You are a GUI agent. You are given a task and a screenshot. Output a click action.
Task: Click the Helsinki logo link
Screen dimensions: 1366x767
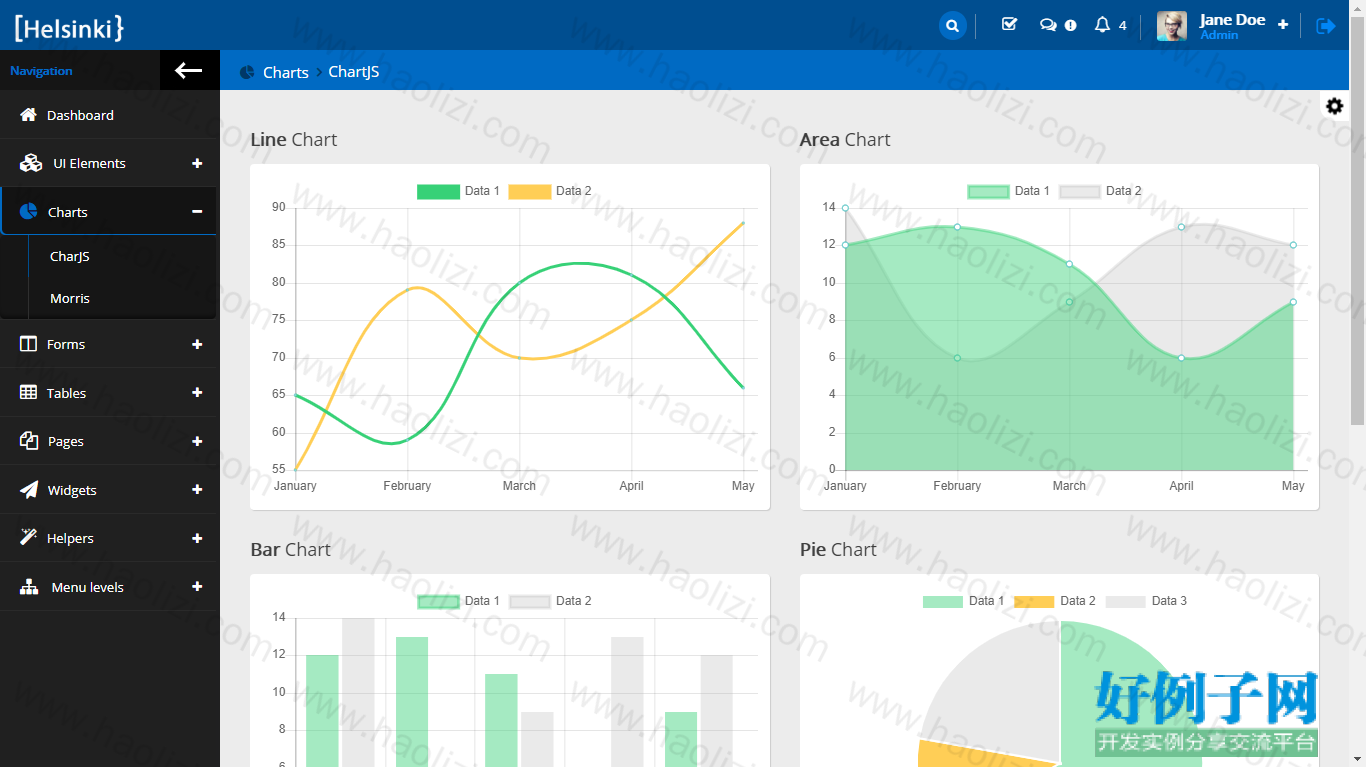point(69,28)
